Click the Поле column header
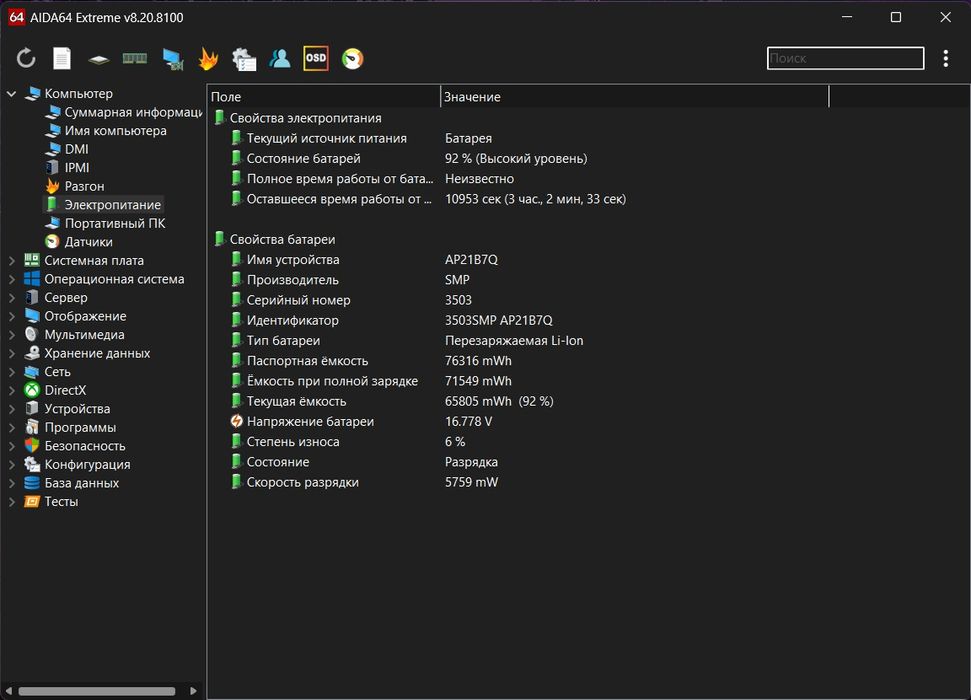The width and height of the screenshot is (971, 700). (x=323, y=97)
